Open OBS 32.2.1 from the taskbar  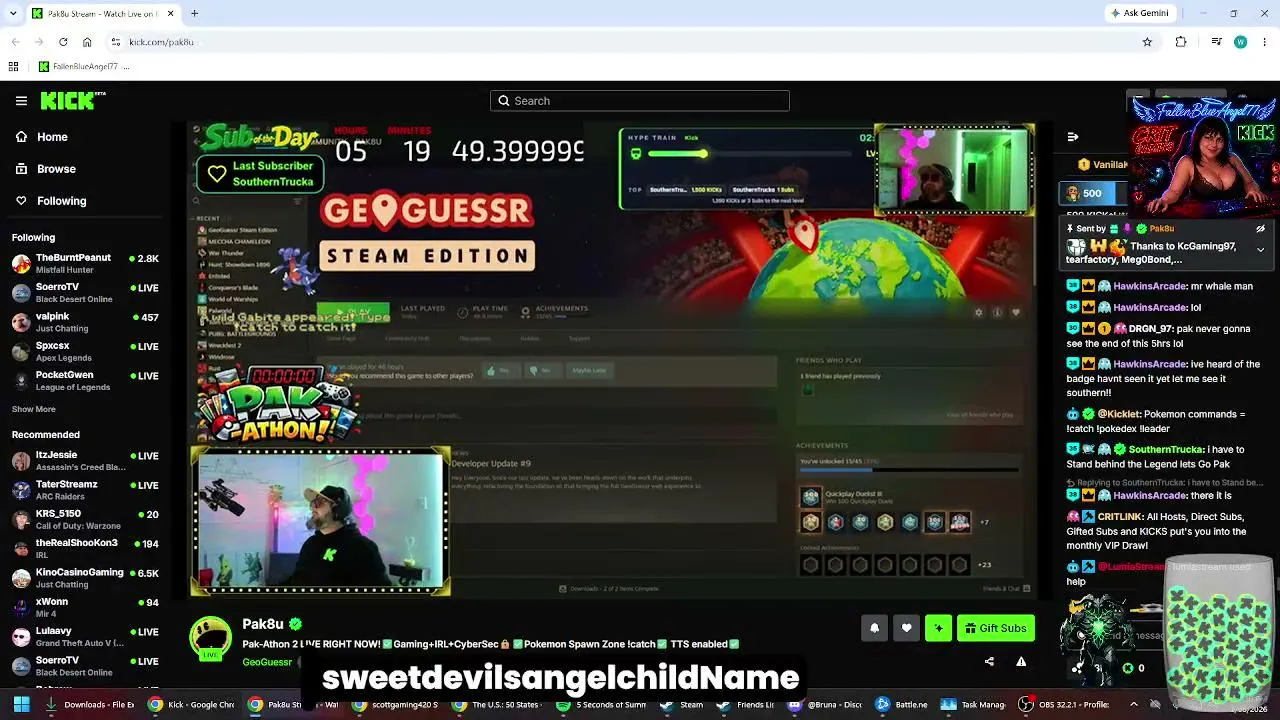pyautogui.click(x=1062, y=704)
